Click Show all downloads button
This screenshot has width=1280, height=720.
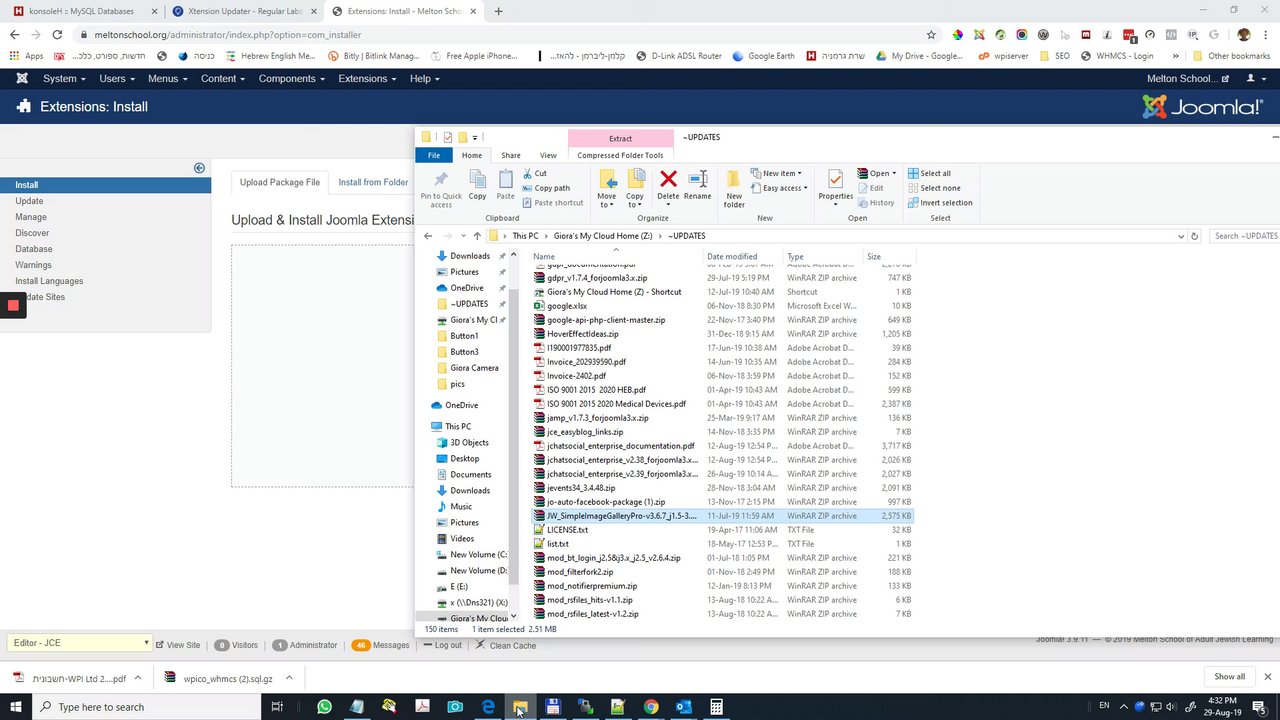1230,677
